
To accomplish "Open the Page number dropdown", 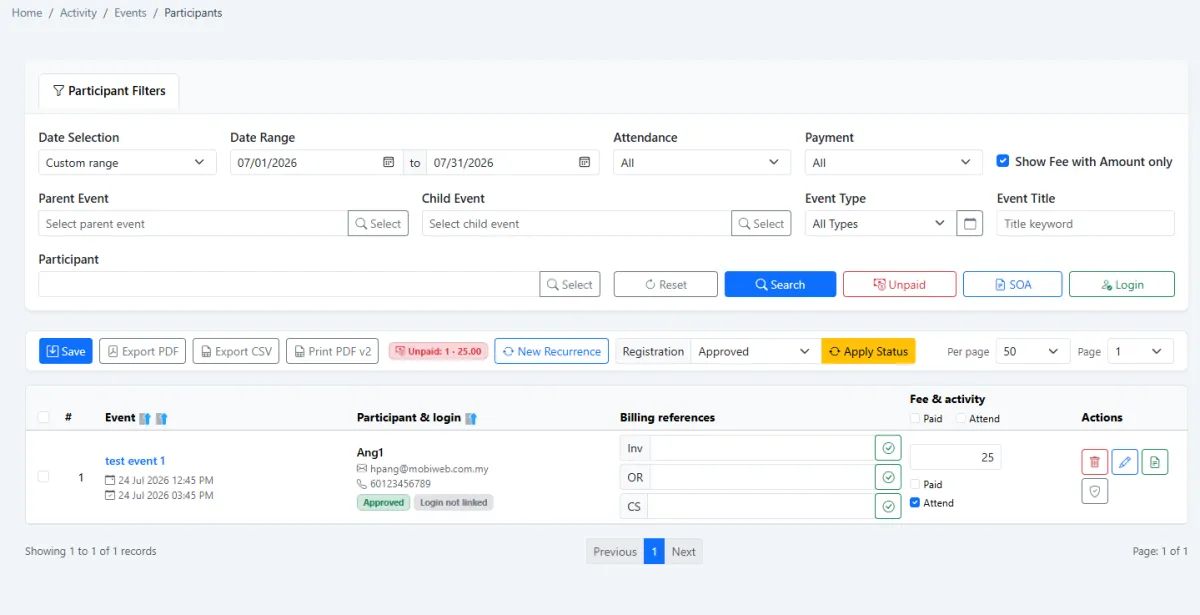I will click(1141, 351).
